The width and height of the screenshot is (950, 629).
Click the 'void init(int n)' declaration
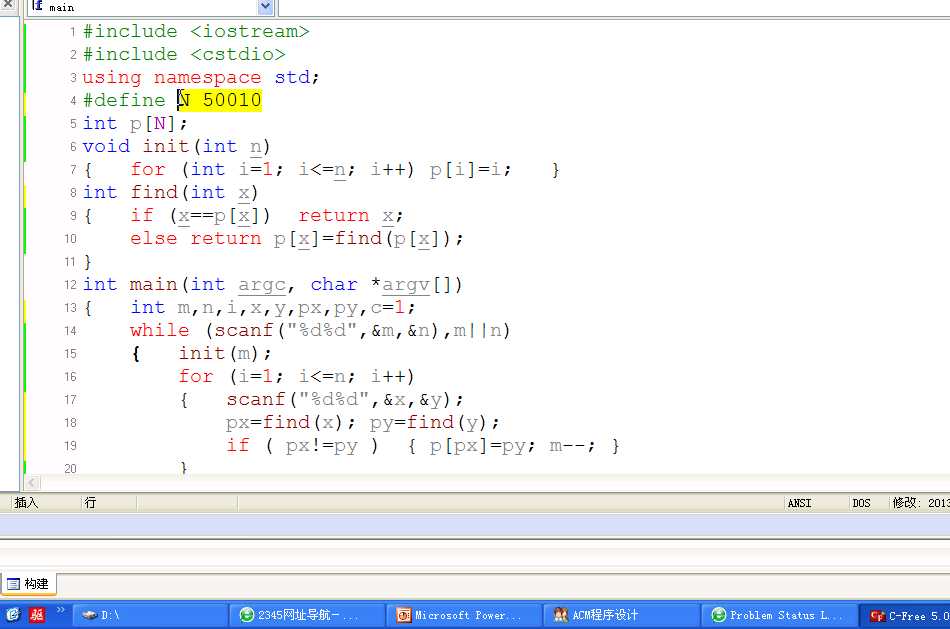pyautogui.click(x=176, y=146)
